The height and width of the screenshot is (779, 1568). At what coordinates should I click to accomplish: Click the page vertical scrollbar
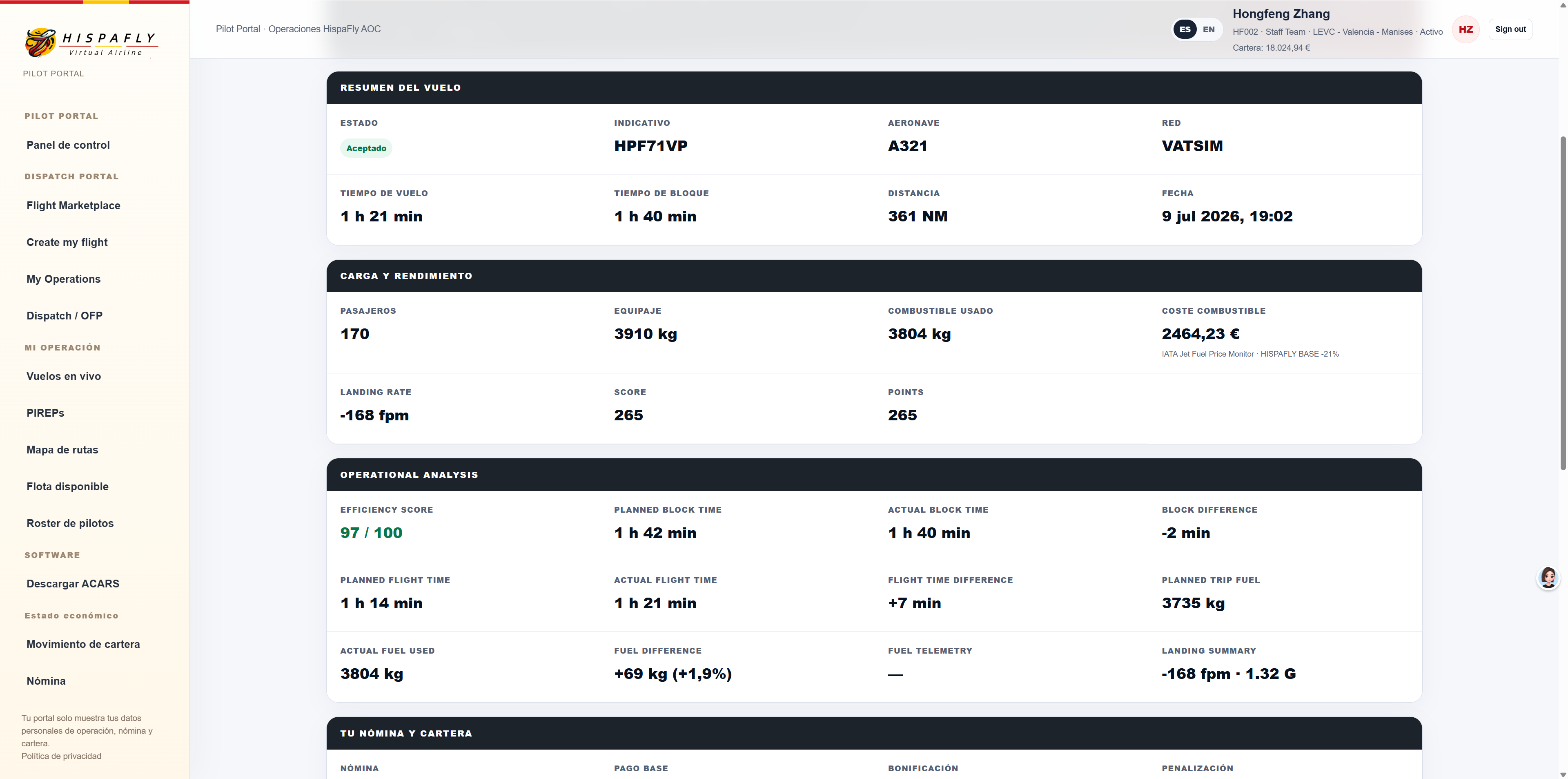click(1563, 303)
